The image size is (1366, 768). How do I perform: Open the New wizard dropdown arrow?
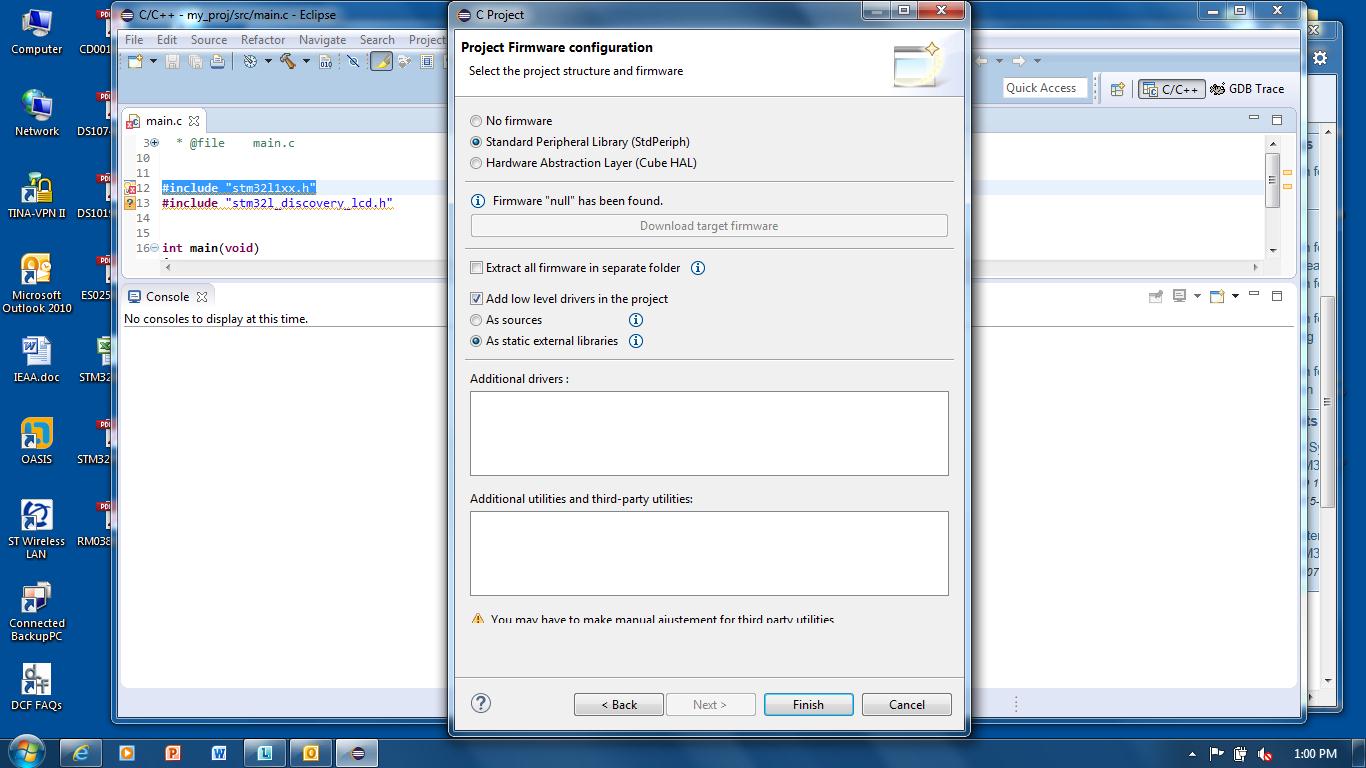(153, 62)
